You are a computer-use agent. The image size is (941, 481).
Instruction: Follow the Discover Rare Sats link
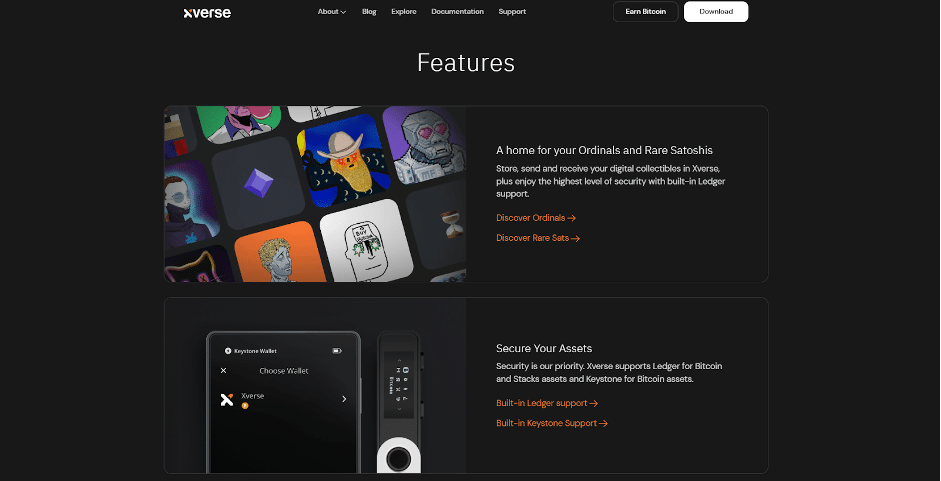538,238
